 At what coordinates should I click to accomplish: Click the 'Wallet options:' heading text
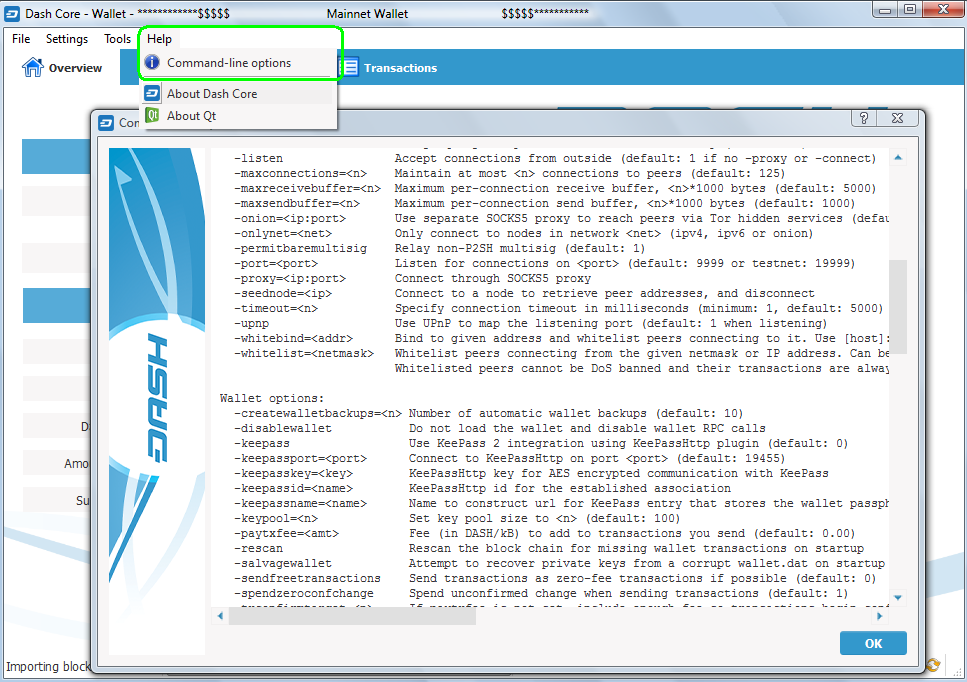point(272,398)
